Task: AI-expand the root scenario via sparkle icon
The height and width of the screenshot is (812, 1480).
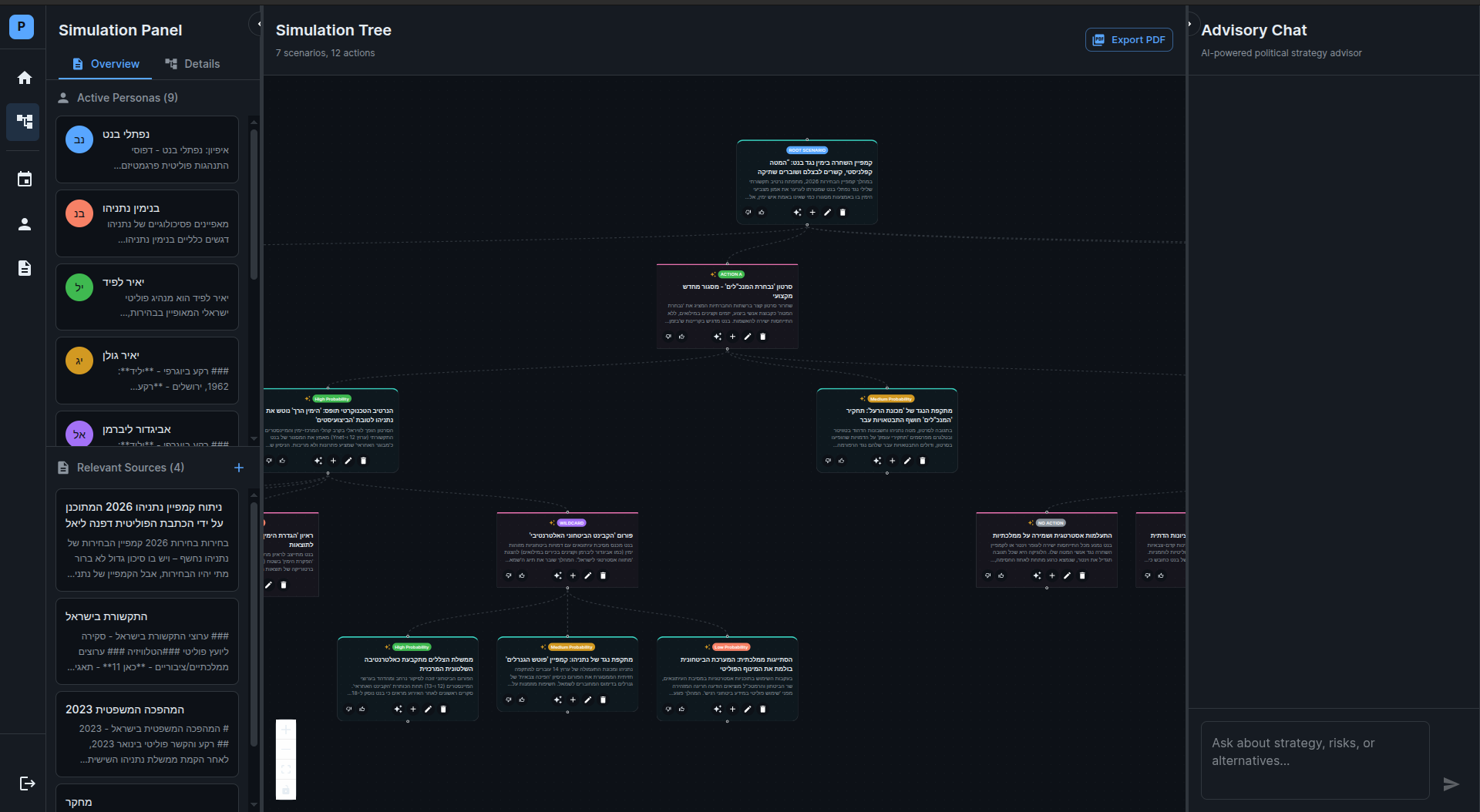Action: coord(797,213)
